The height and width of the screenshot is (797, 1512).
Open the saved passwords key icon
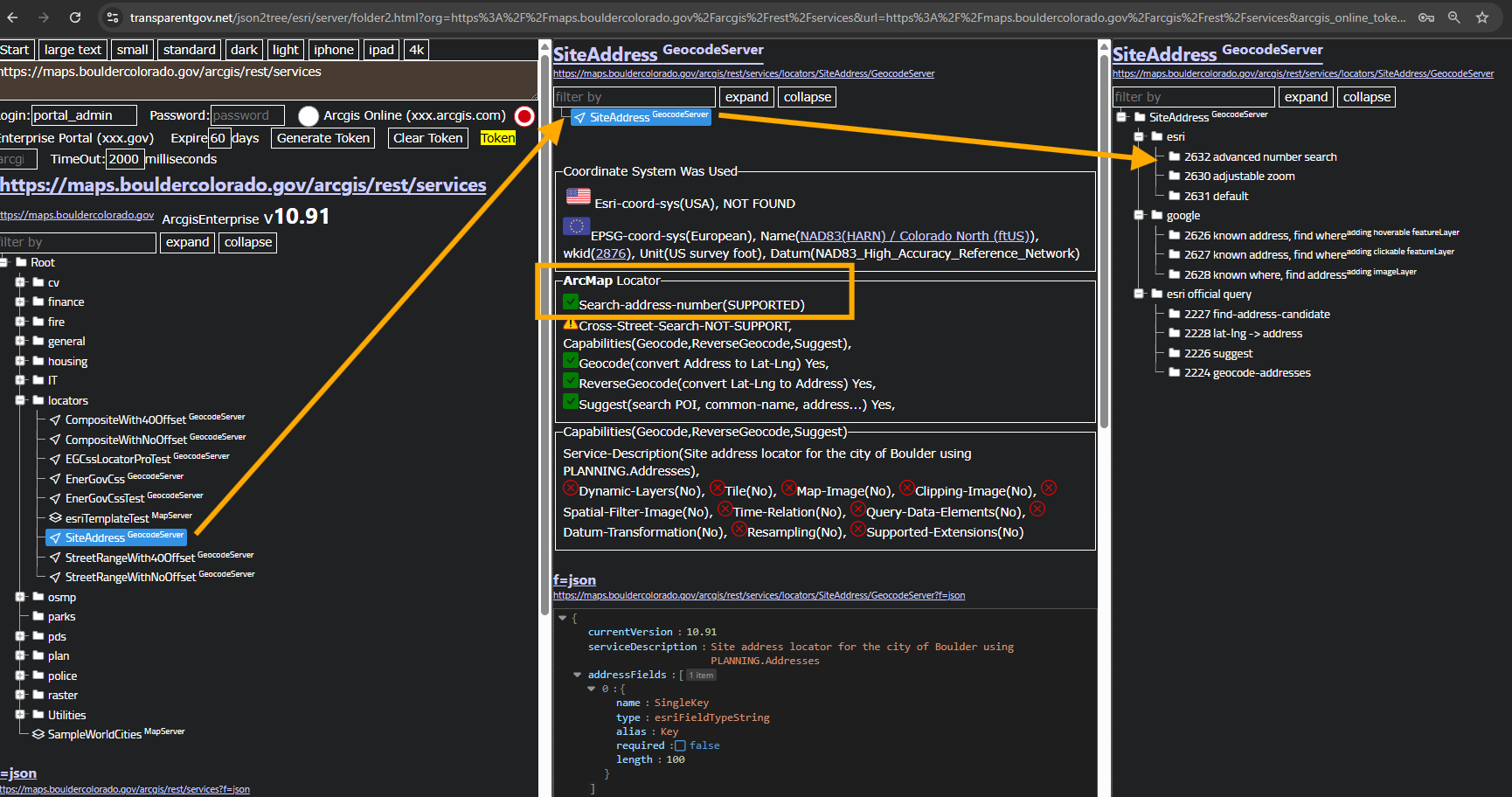click(x=1426, y=17)
